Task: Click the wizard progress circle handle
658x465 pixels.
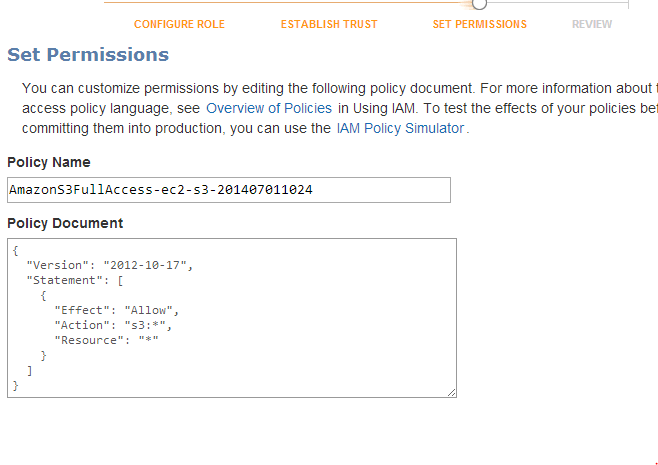Action: pos(479,3)
